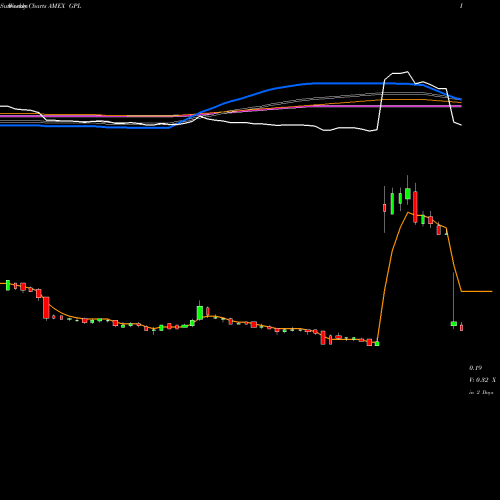The width and height of the screenshot is (500, 500).
Task: Click the flat end of the orange price line
Action: click(477, 291)
